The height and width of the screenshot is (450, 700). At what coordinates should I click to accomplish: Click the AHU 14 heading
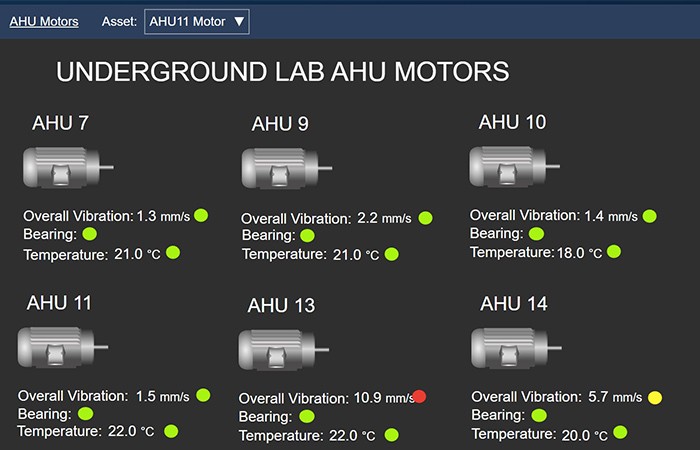(514, 303)
